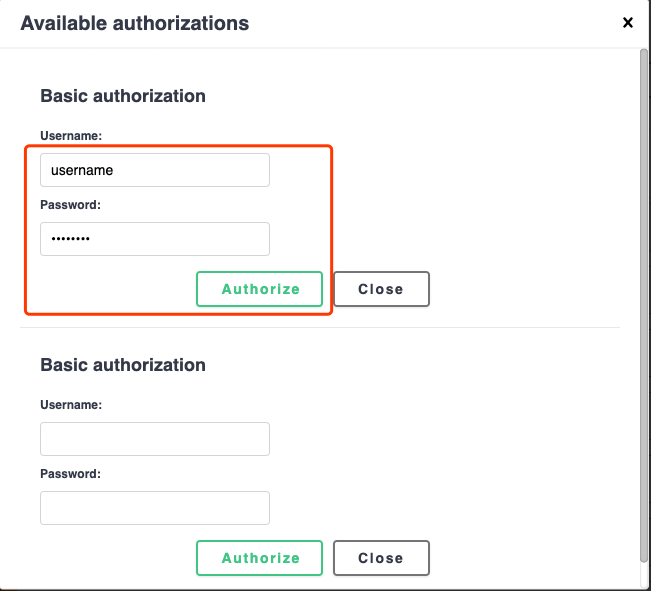Click the first Basic authorization heading

tap(123, 96)
